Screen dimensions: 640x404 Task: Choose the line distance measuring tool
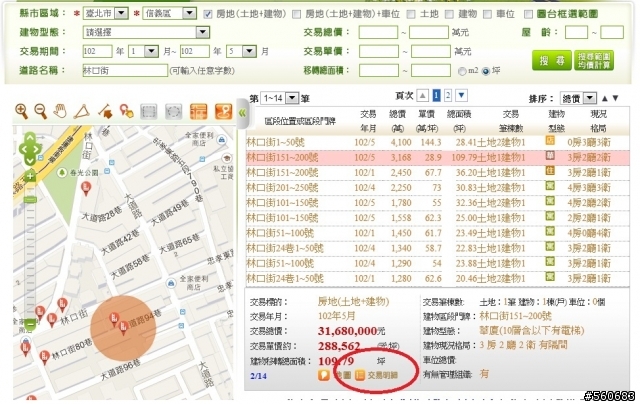[x=105, y=111]
